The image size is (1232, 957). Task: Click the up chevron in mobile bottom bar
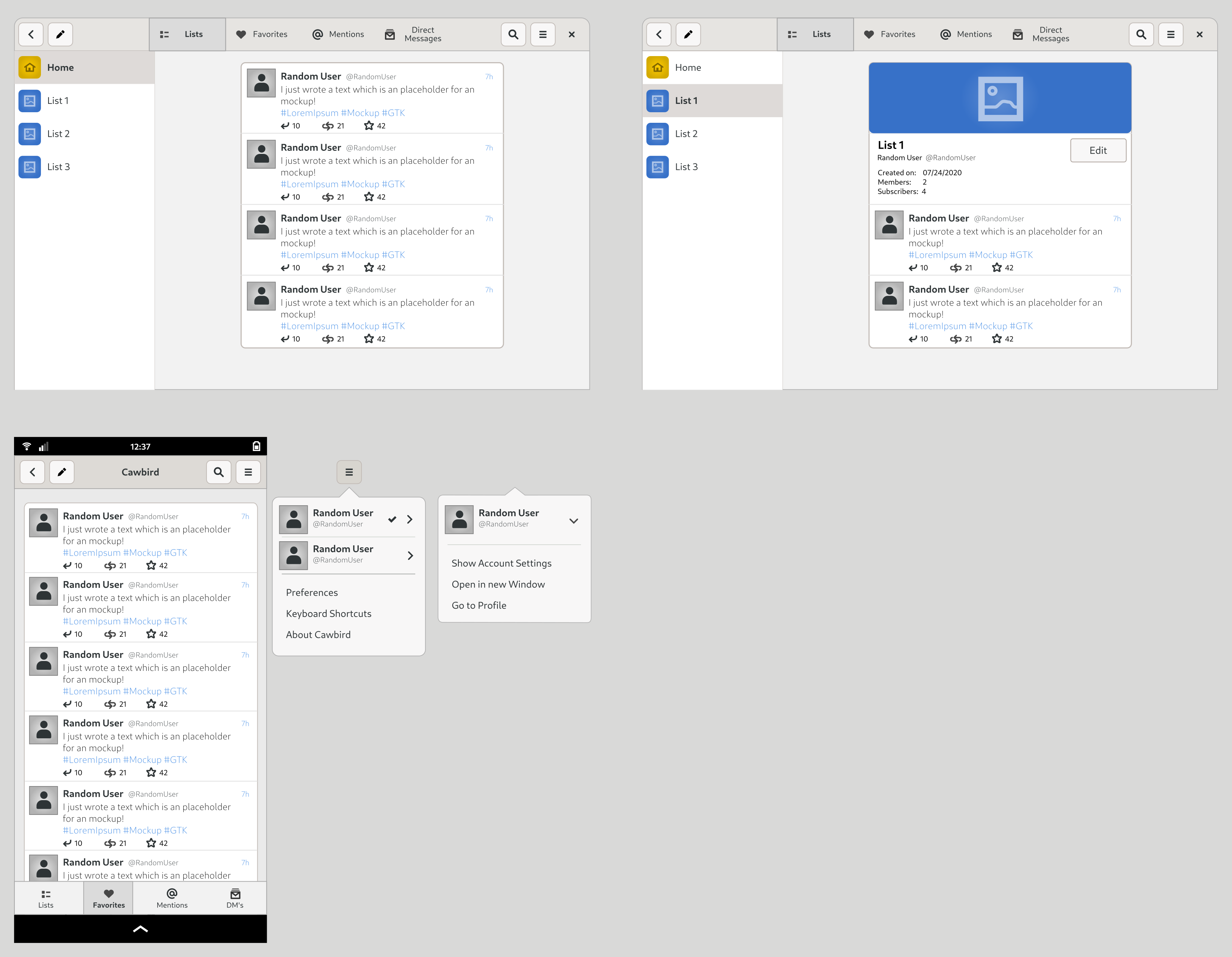click(141, 929)
